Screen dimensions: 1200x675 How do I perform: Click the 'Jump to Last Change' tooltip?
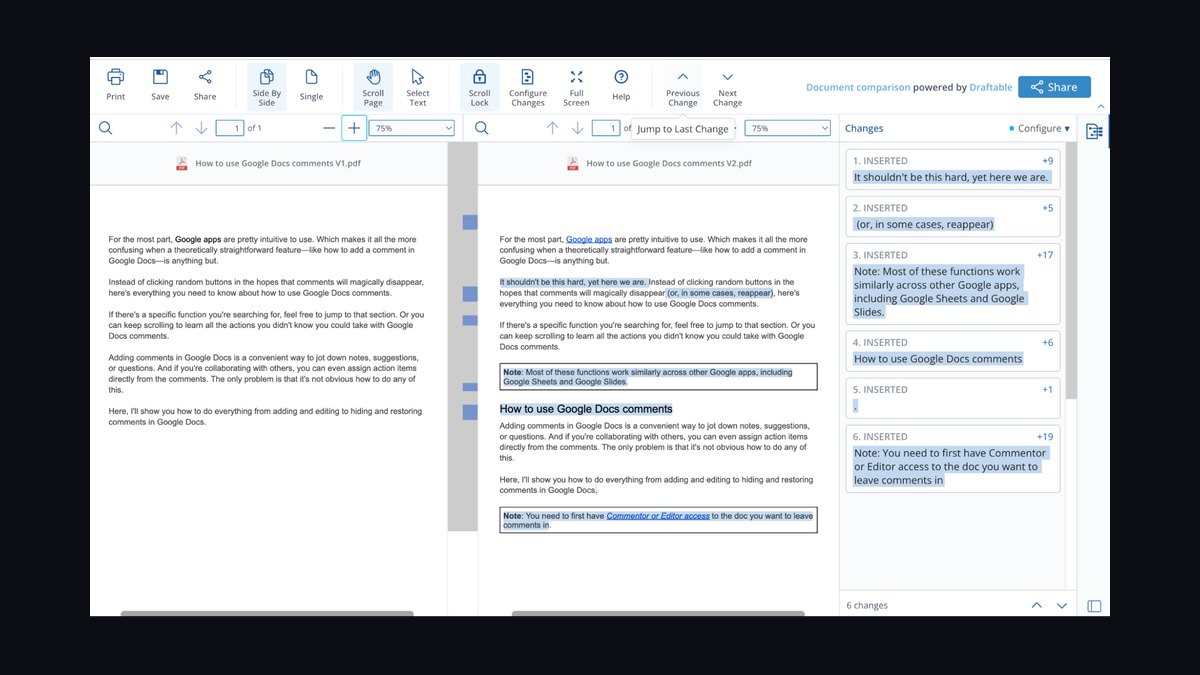point(683,129)
